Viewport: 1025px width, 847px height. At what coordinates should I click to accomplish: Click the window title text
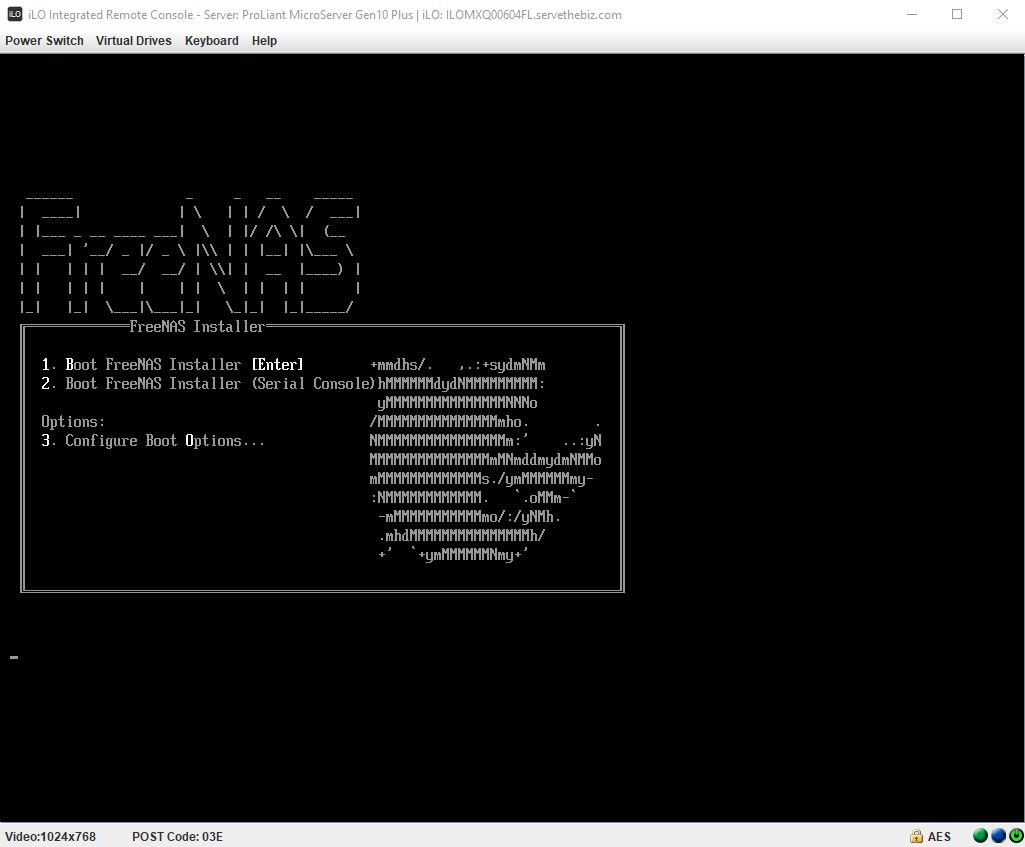325,14
